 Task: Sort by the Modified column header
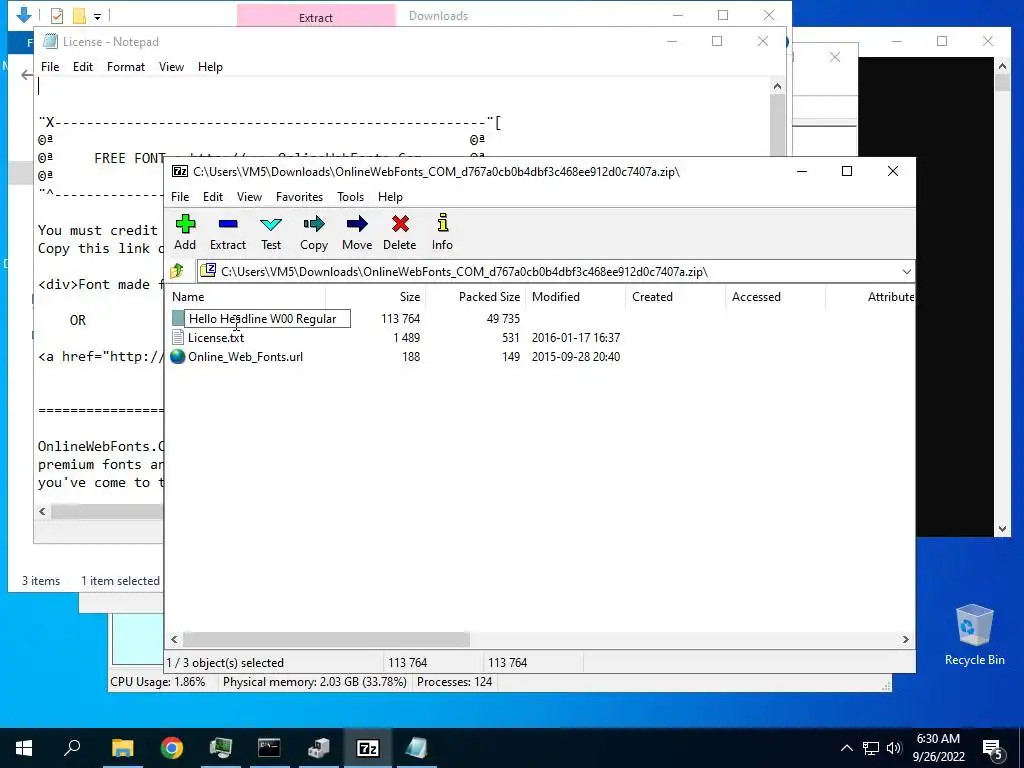pos(556,296)
